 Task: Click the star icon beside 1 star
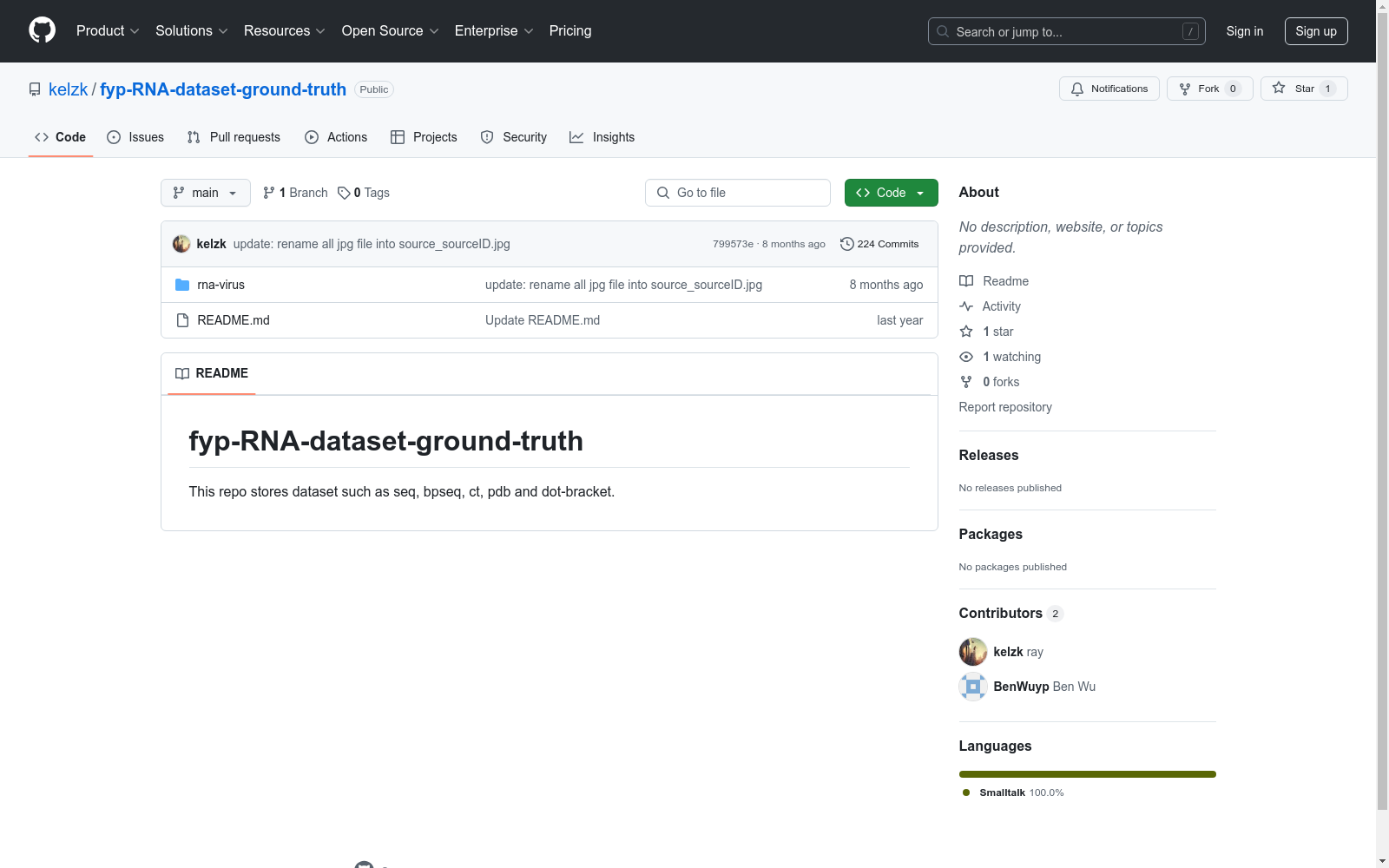(966, 332)
